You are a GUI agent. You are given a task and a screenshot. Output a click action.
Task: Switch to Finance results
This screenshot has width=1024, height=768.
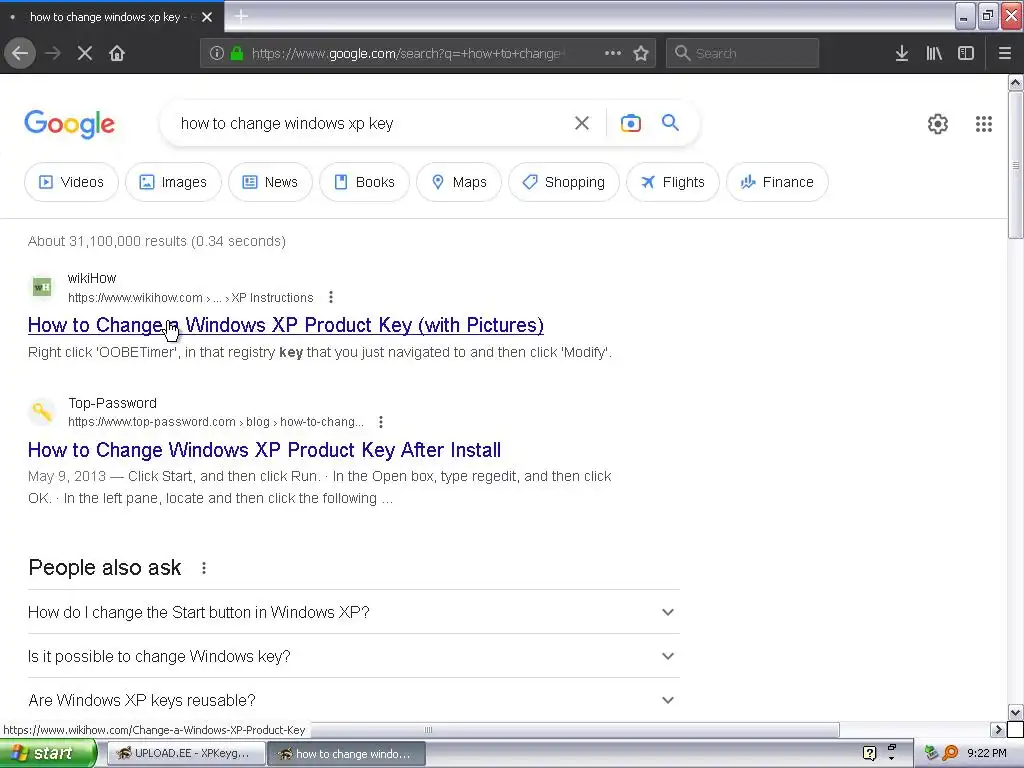[x=777, y=182]
